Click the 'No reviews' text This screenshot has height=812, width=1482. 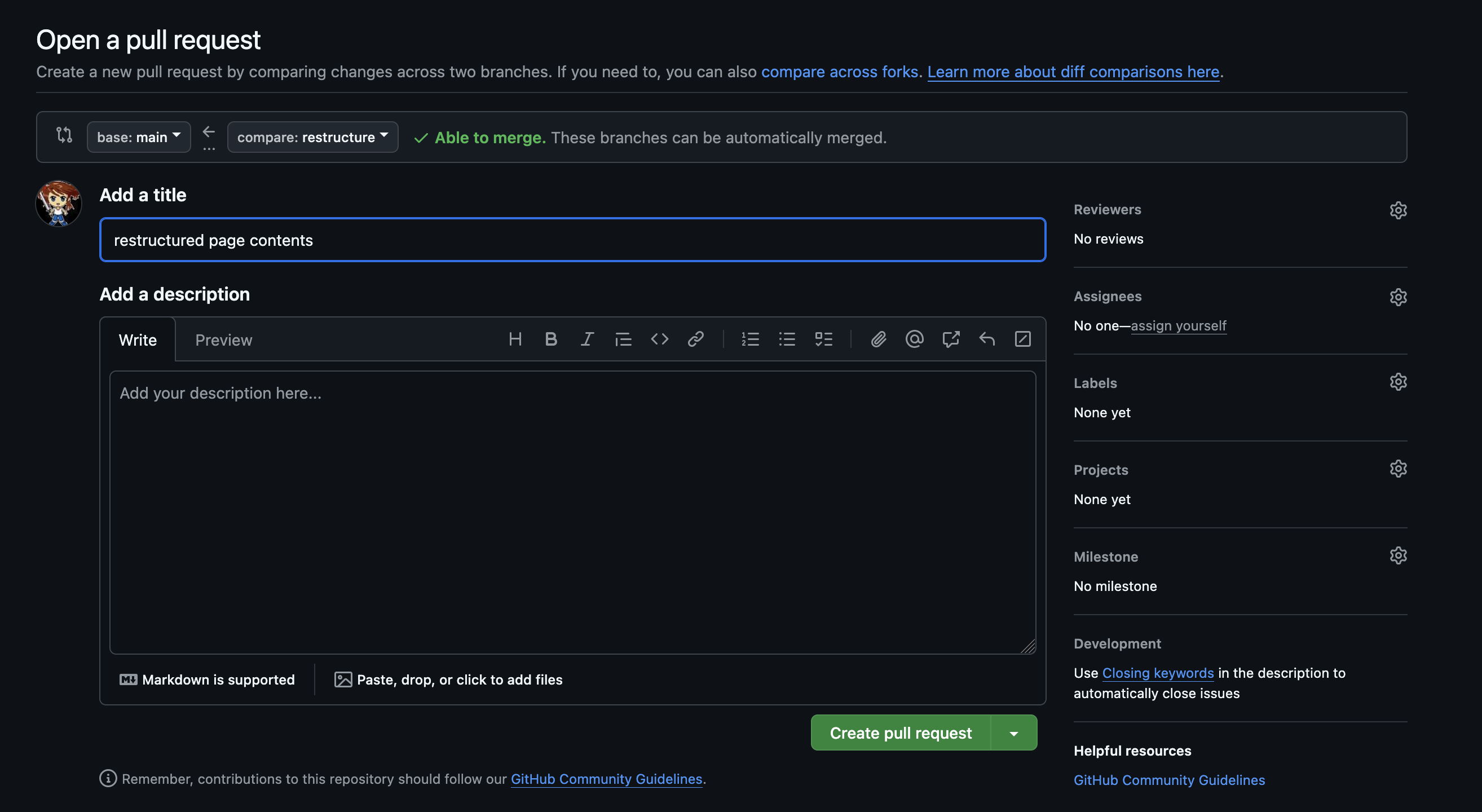[1108, 239]
